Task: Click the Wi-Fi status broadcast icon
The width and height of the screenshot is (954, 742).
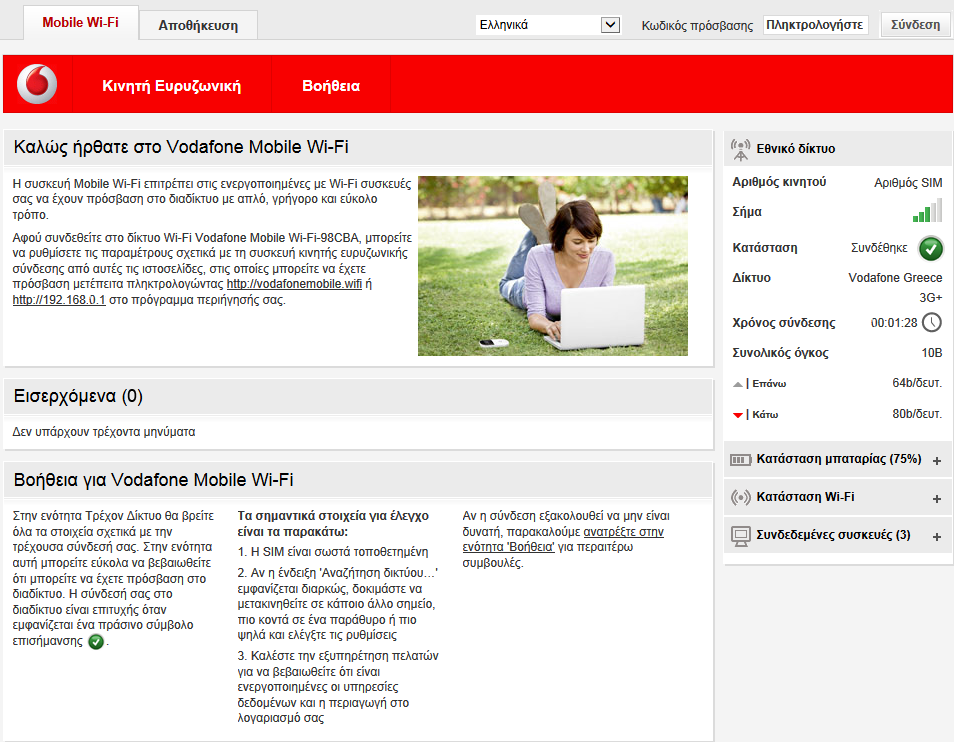Action: click(740, 498)
